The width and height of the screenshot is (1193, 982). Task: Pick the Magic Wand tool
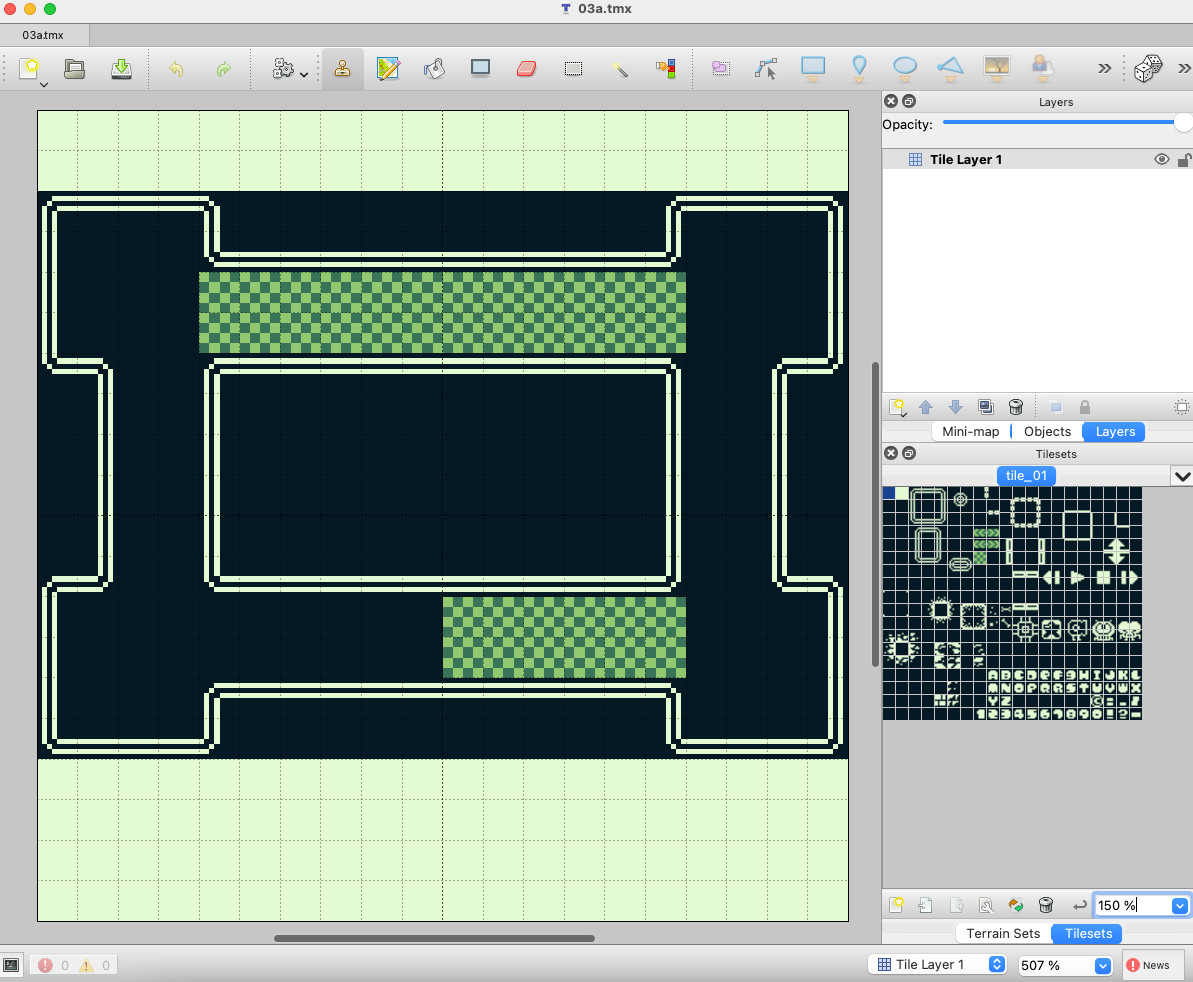(x=620, y=69)
